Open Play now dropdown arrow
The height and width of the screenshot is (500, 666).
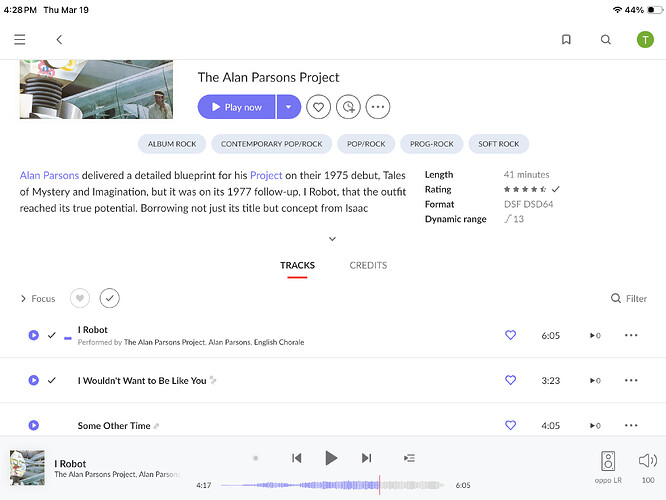click(x=289, y=107)
